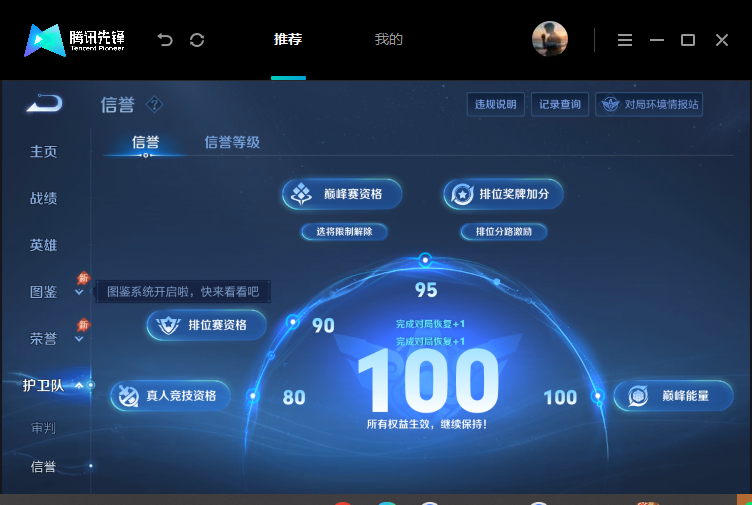Select the 信誉 sub-tab
The height and width of the screenshot is (505, 752).
click(x=145, y=142)
